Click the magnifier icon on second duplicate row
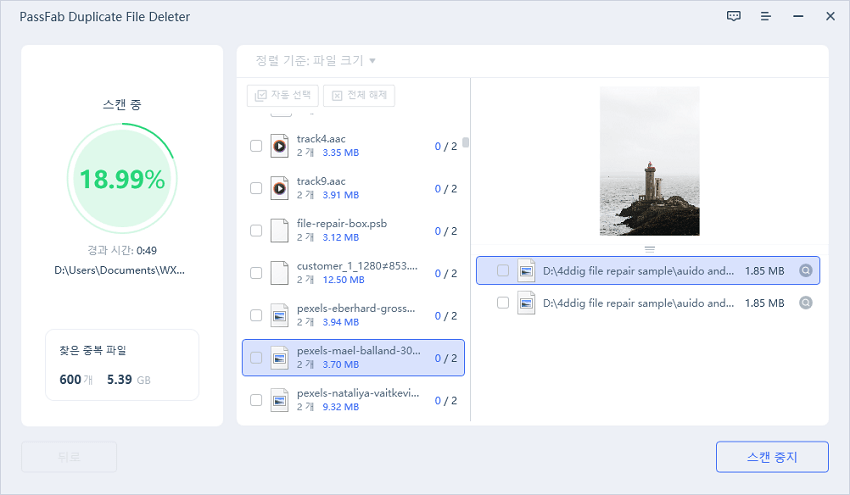This screenshot has height=495, width=850. tap(806, 303)
